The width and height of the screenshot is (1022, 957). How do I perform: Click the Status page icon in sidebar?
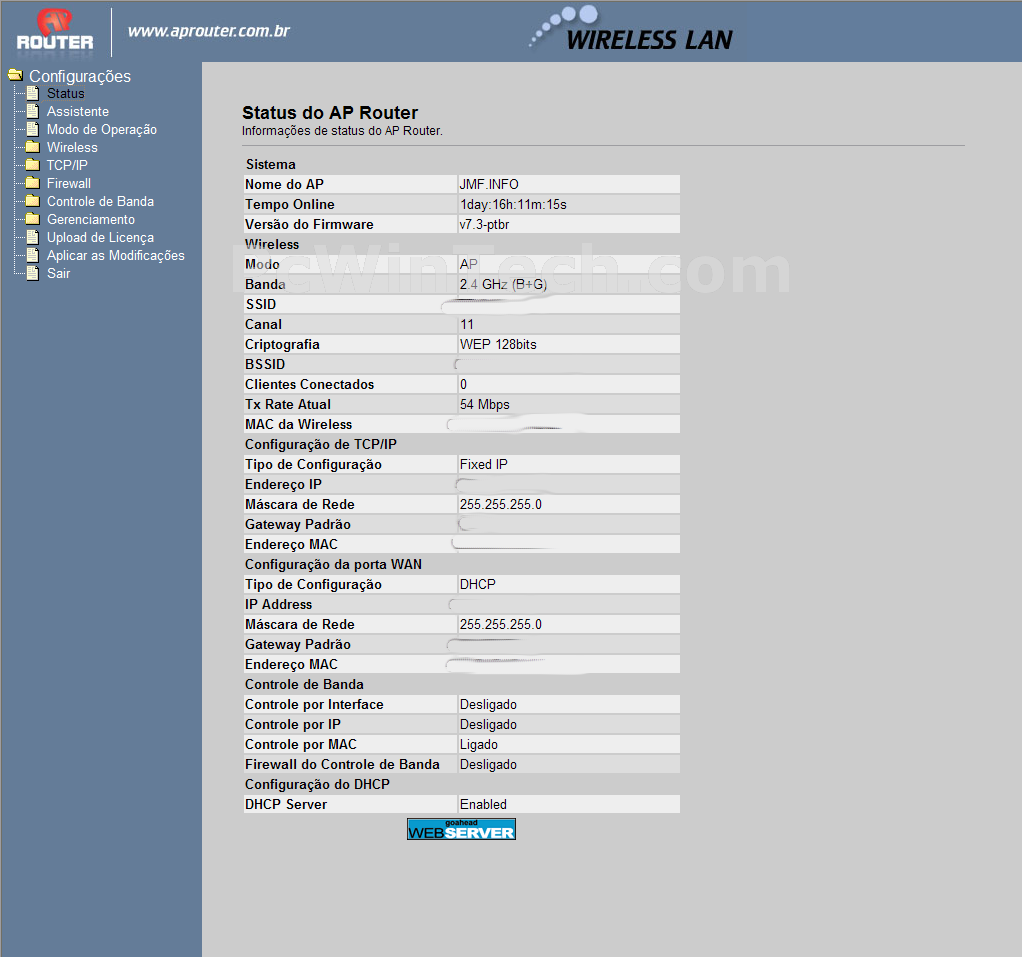[x=33, y=93]
